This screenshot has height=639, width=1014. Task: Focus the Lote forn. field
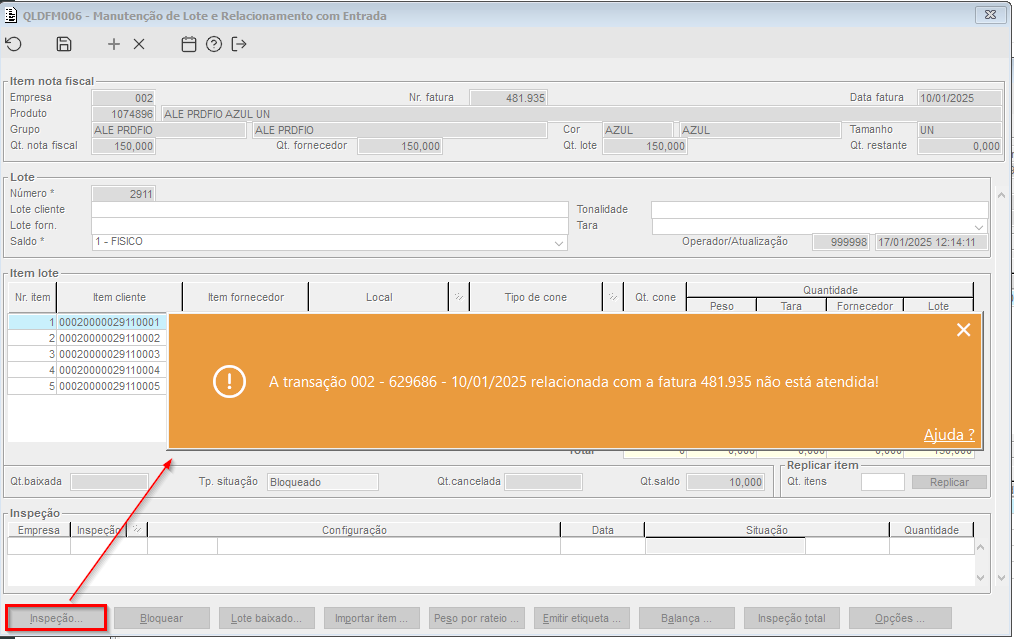330,226
